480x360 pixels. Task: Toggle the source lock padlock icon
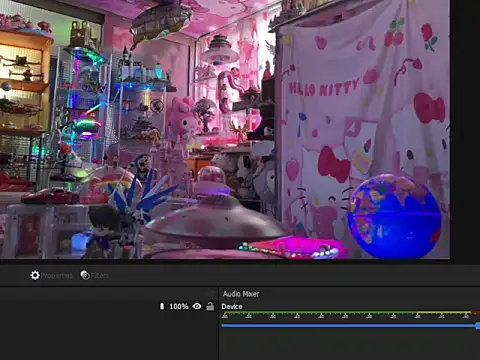point(210,306)
